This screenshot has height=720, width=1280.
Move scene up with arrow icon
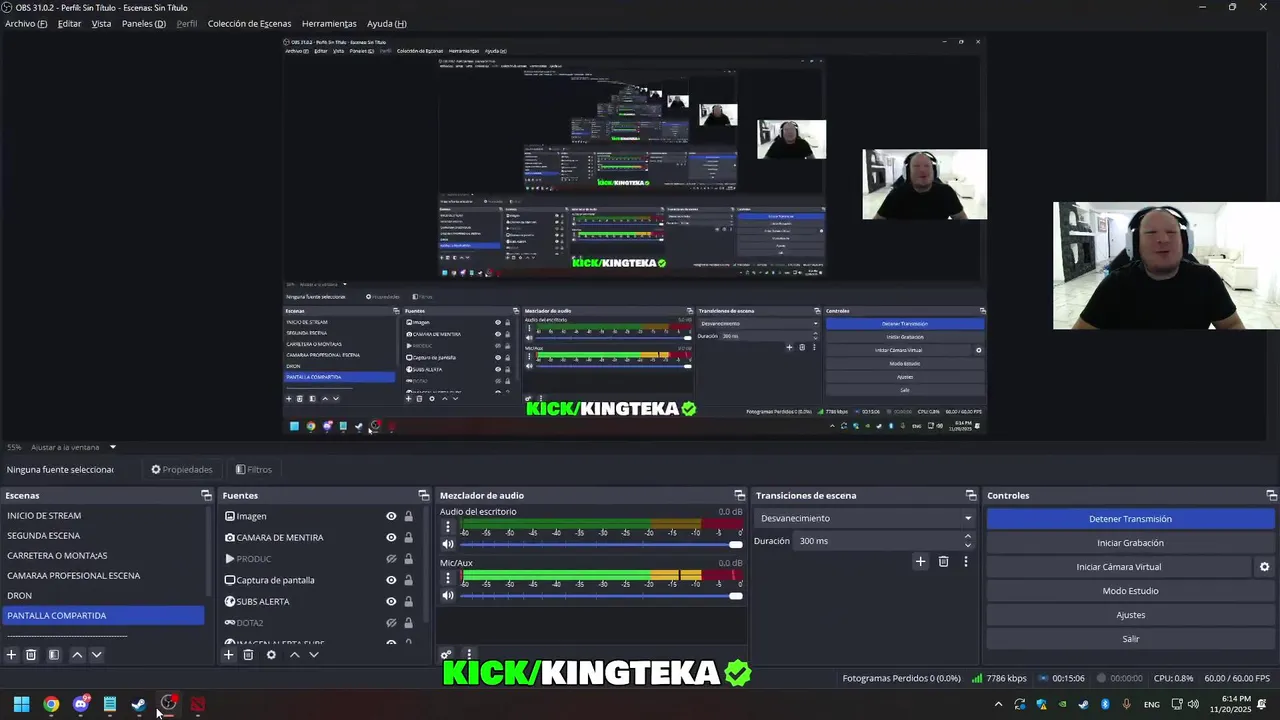tap(77, 655)
